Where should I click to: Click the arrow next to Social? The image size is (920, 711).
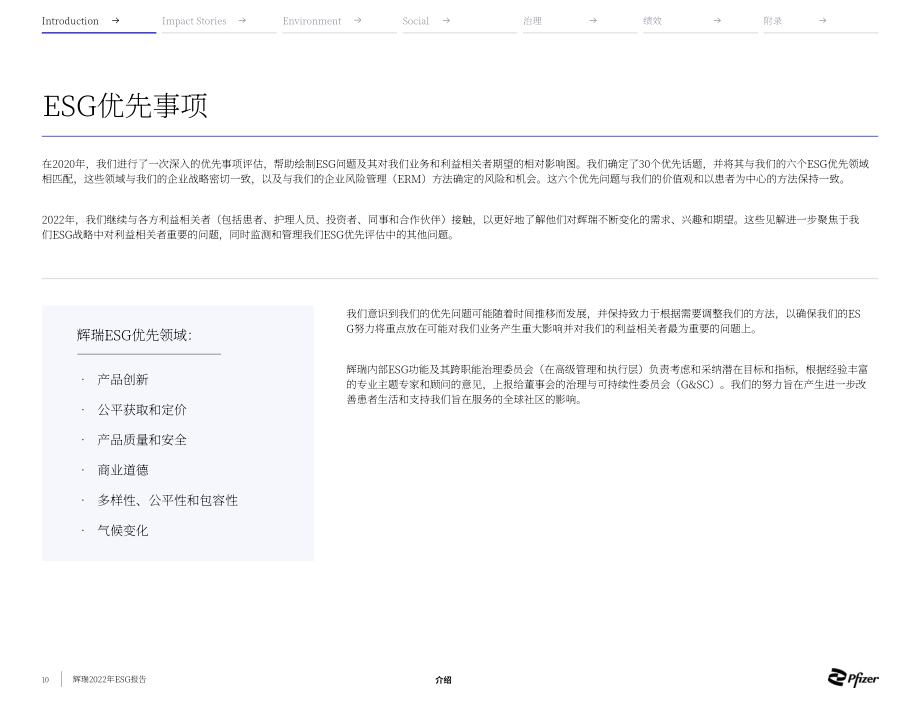click(x=446, y=21)
